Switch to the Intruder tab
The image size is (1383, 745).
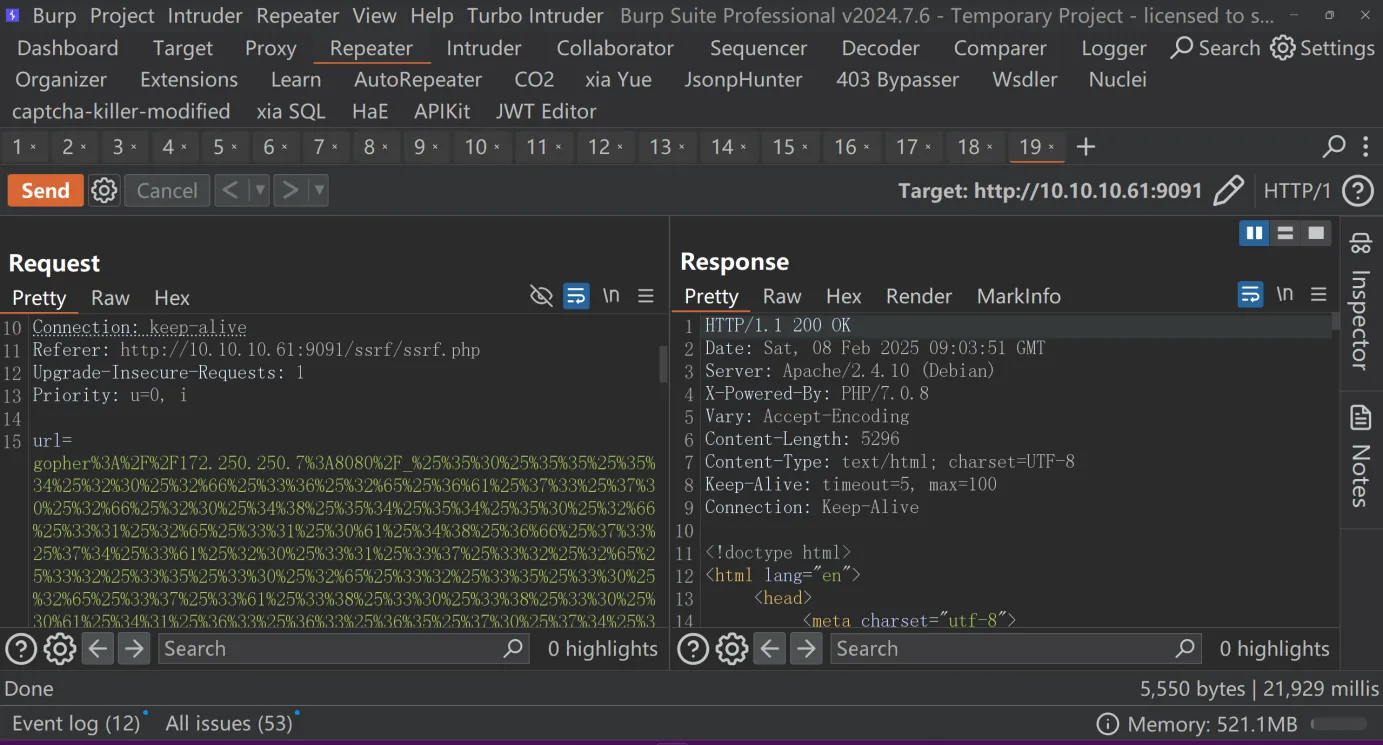484,48
